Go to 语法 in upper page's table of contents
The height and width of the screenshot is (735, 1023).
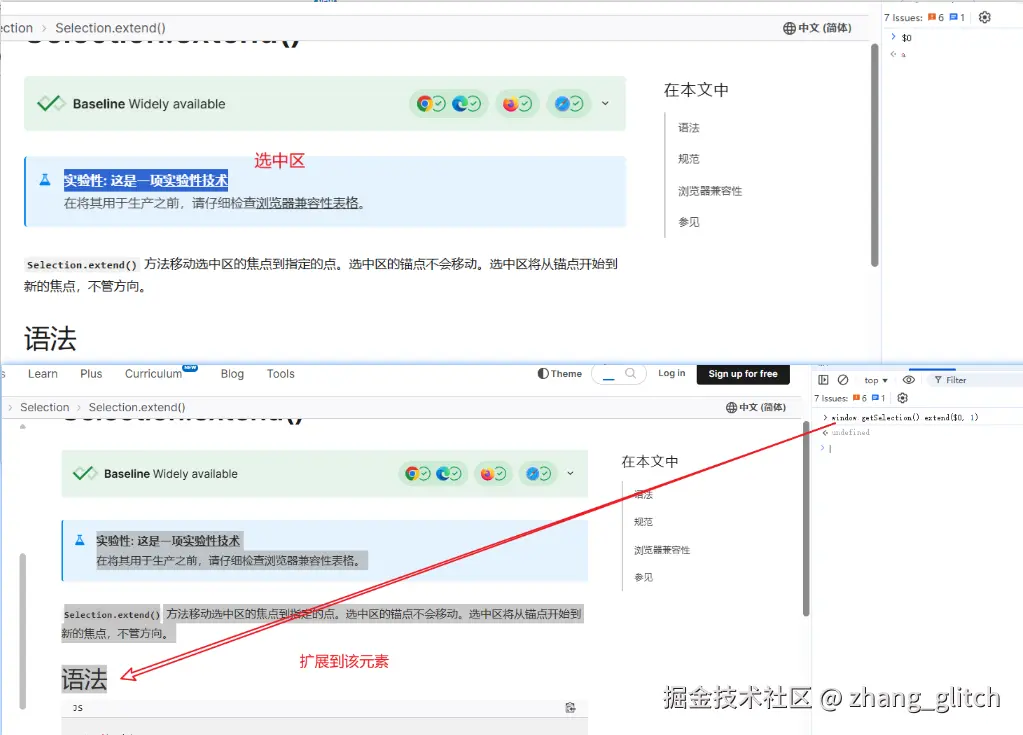click(688, 128)
